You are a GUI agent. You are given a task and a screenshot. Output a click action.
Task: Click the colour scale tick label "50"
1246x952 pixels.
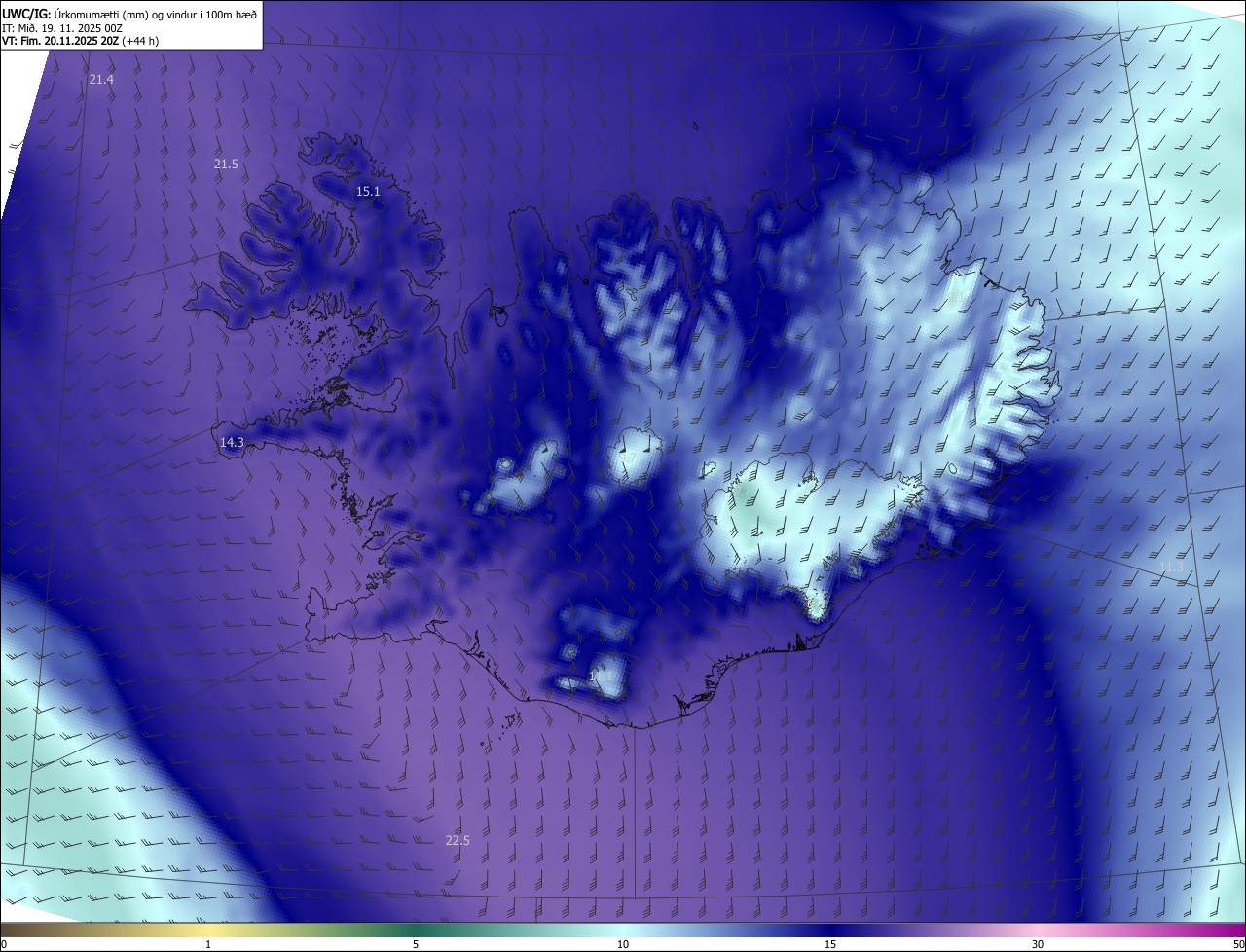coord(1239,944)
